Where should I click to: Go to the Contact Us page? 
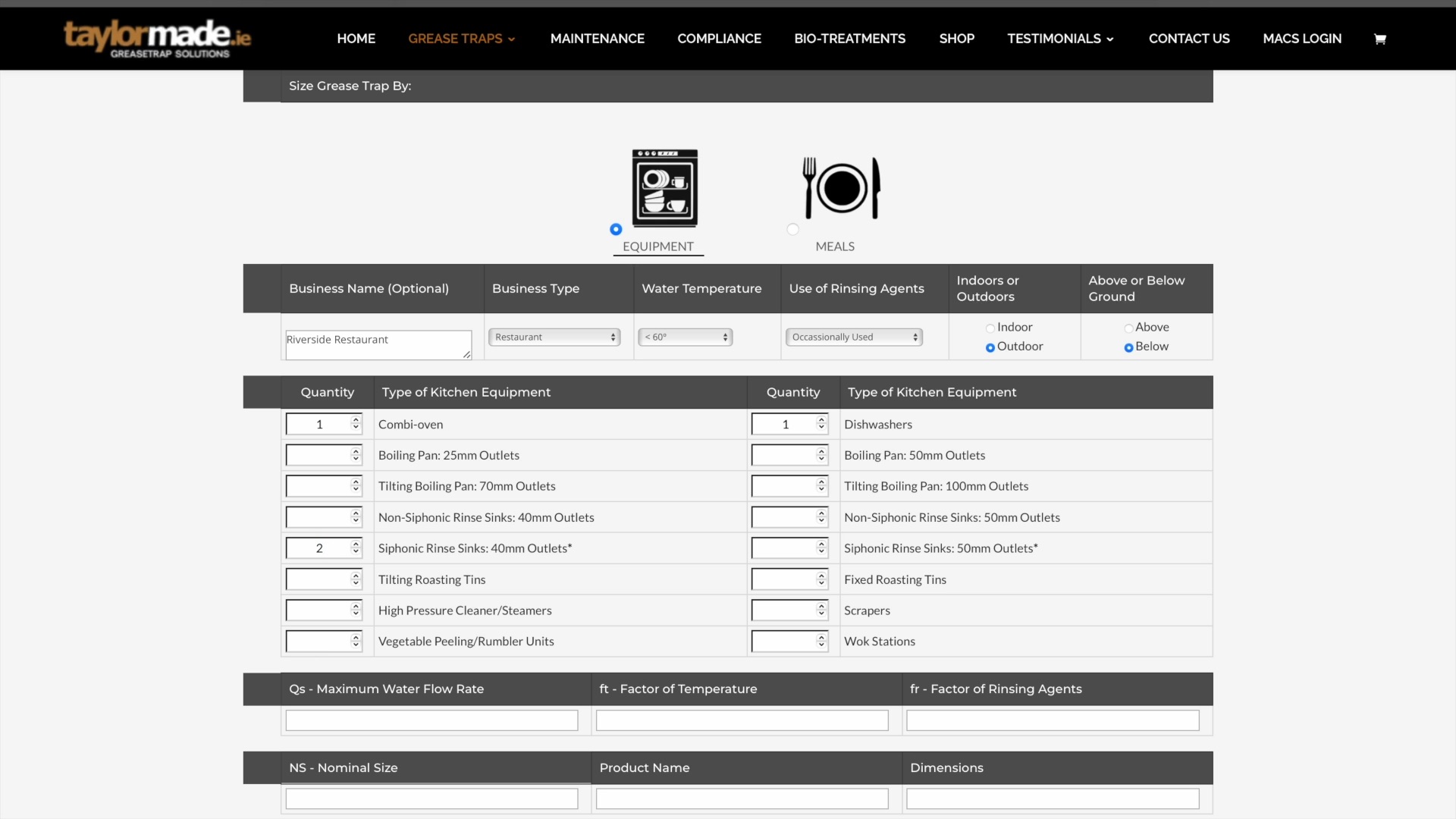1188,39
